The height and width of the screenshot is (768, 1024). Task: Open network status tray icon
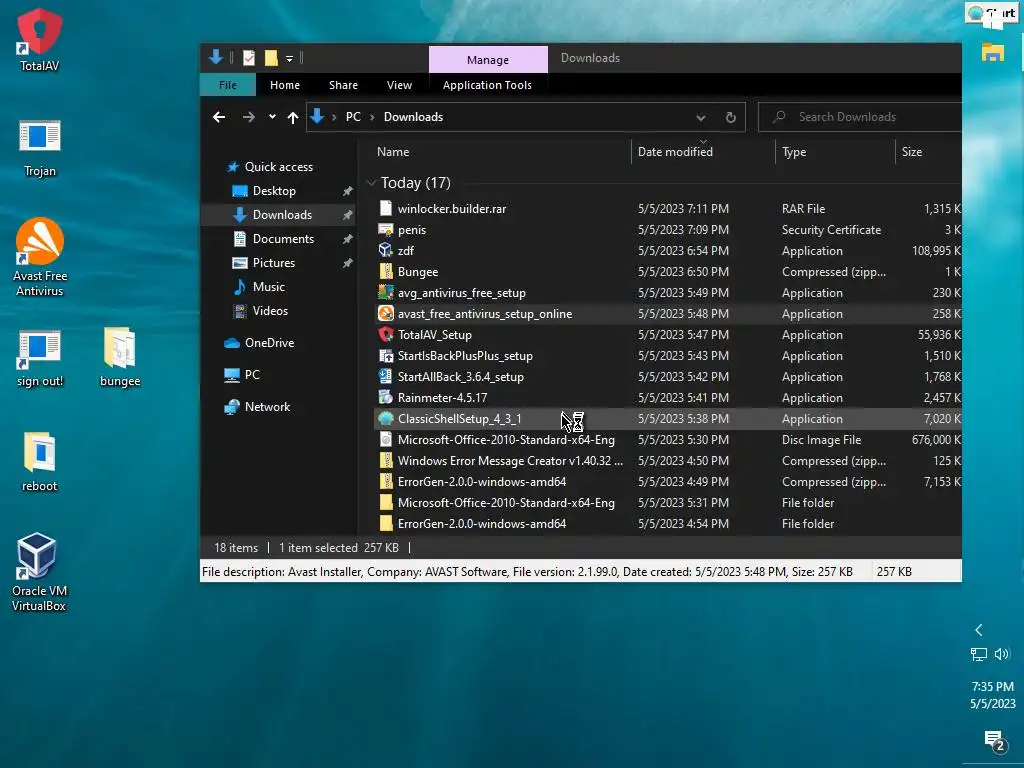click(978, 654)
